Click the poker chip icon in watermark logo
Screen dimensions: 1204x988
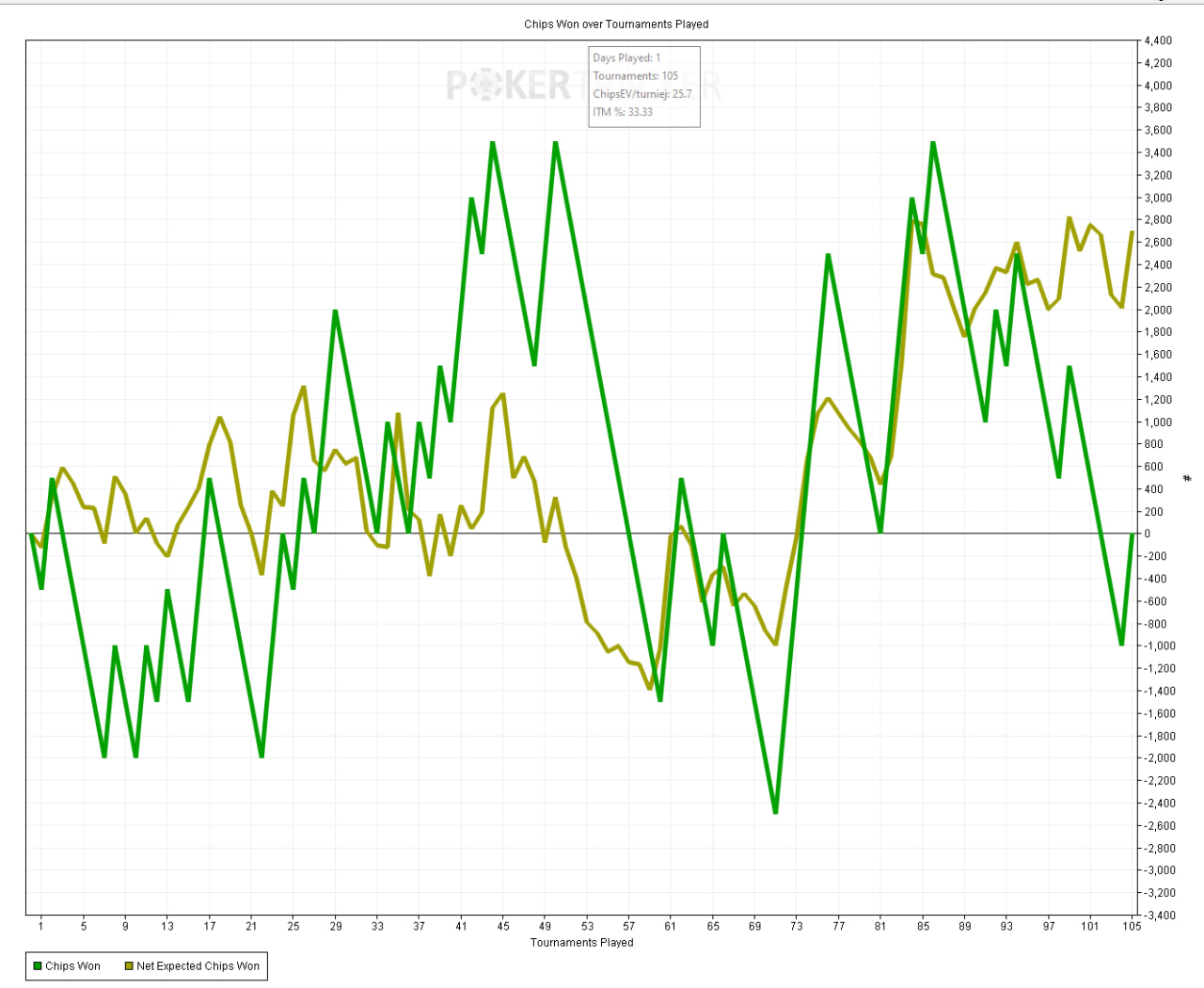click(x=485, y=86)
